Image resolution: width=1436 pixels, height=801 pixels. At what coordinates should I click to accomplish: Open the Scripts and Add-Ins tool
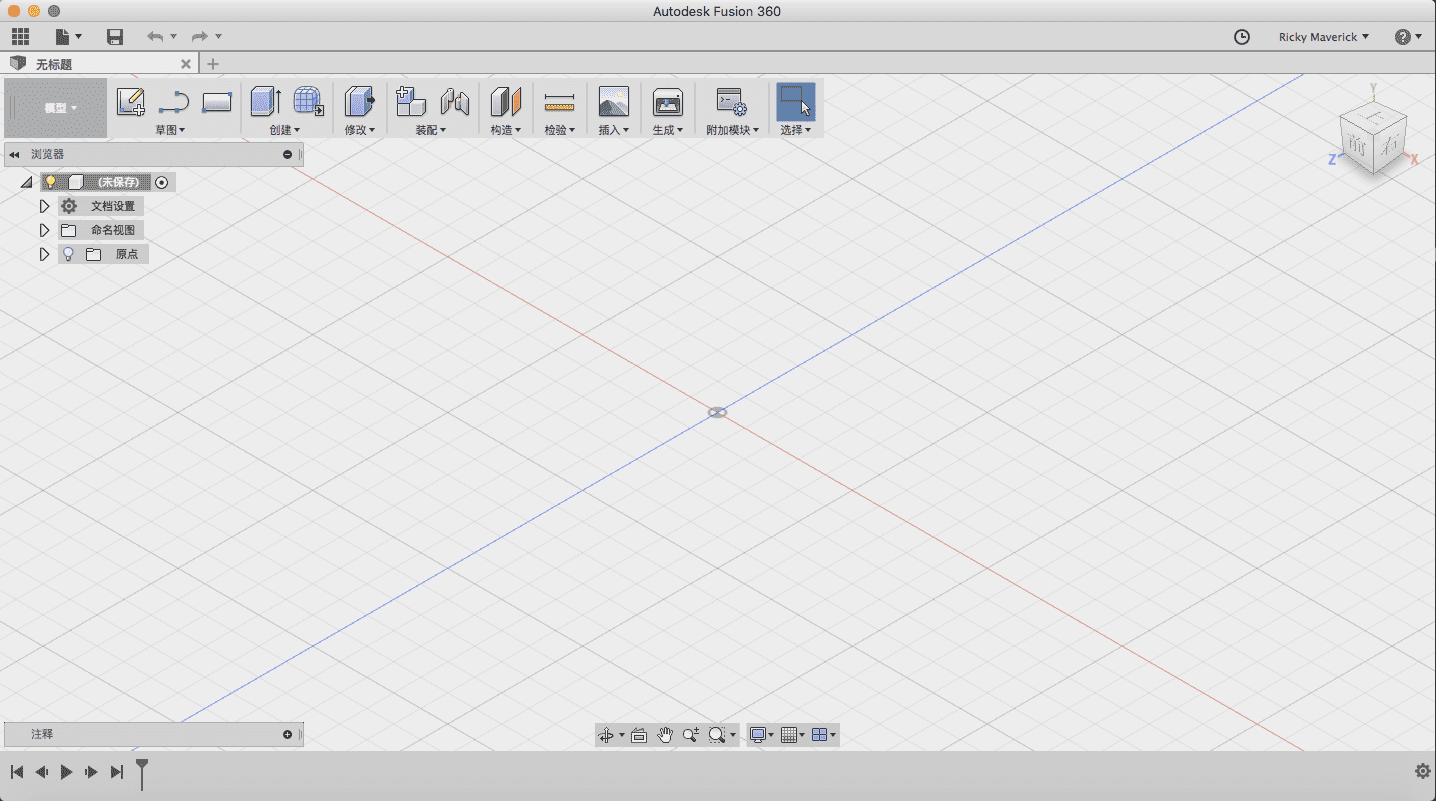tap(732, 101)
